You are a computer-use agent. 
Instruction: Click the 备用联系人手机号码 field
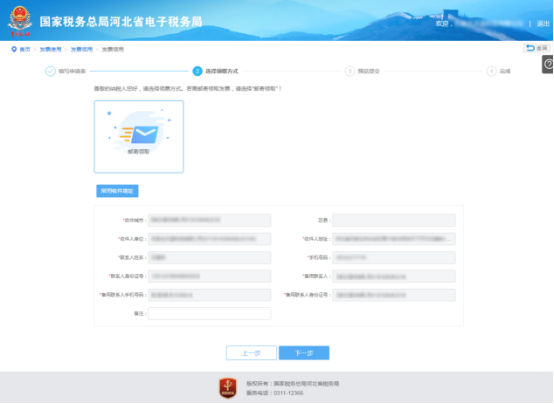click(x=210, y=295)
